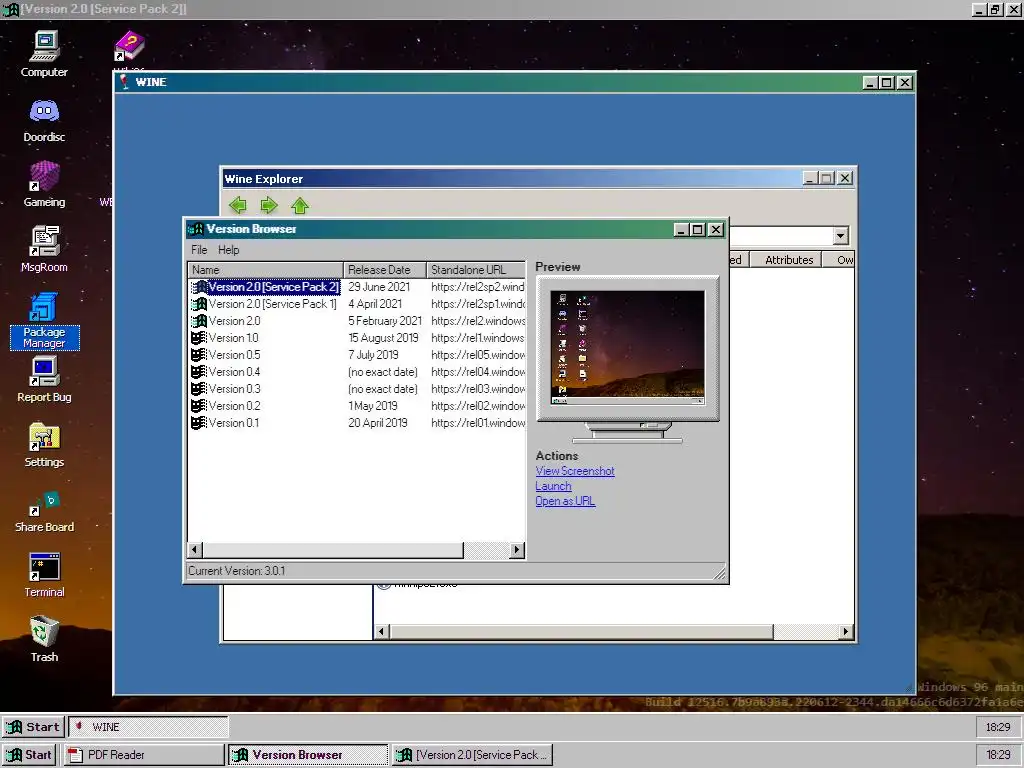Viewport: 1024px width, 768px height.
Task: Click icon of Version 2.0 [Service Pack 1] row
Action: tap(199, 304)
